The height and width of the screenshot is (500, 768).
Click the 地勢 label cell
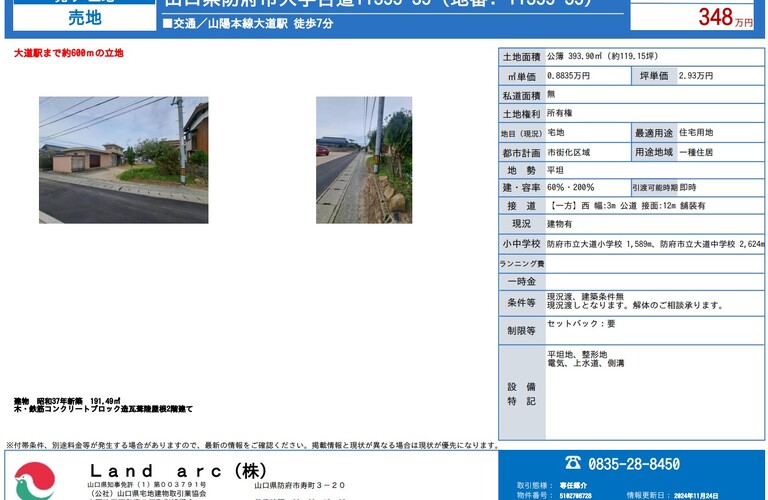click(x=522, y=170)
